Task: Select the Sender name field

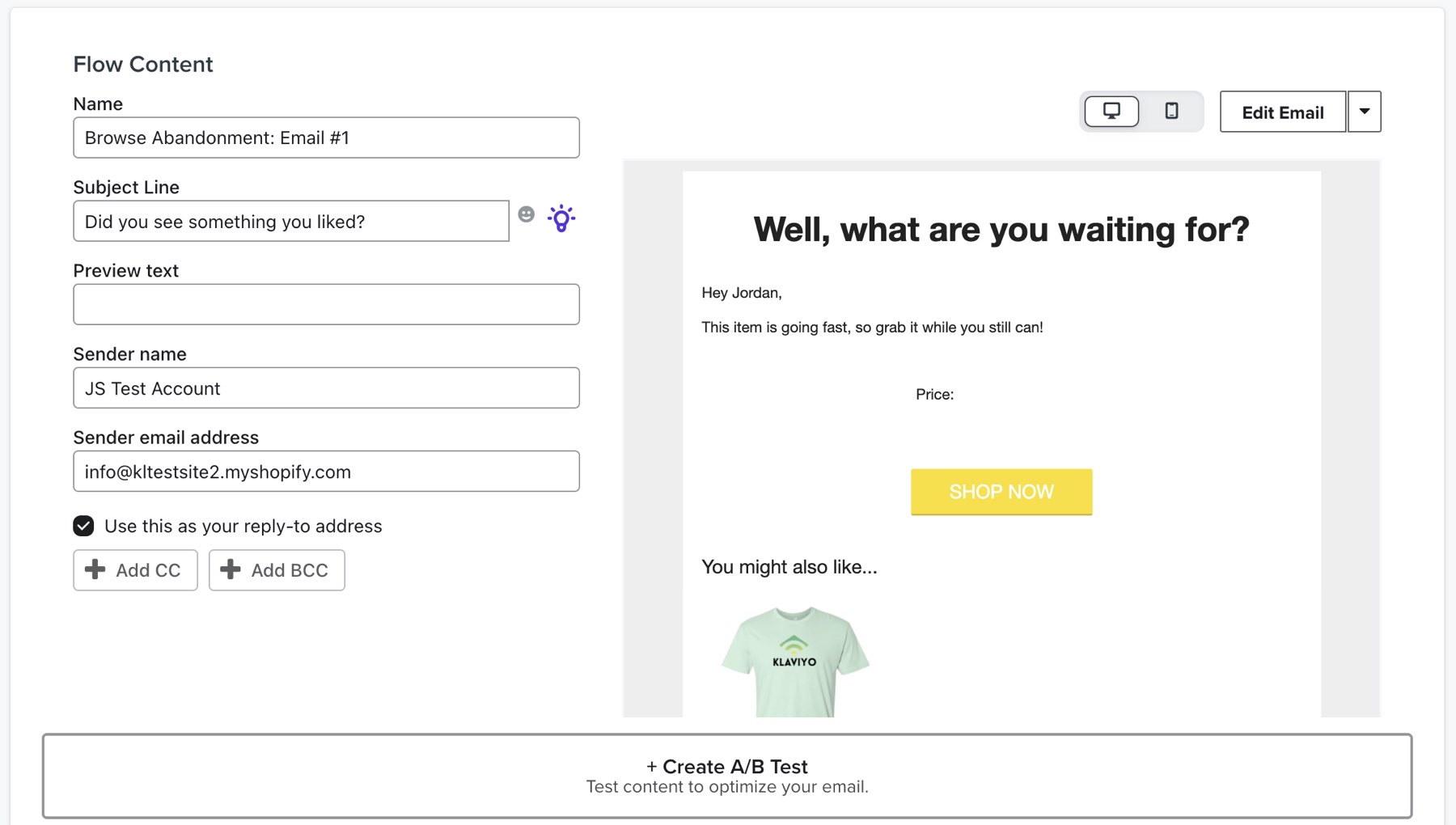Action: click(326, 388)
